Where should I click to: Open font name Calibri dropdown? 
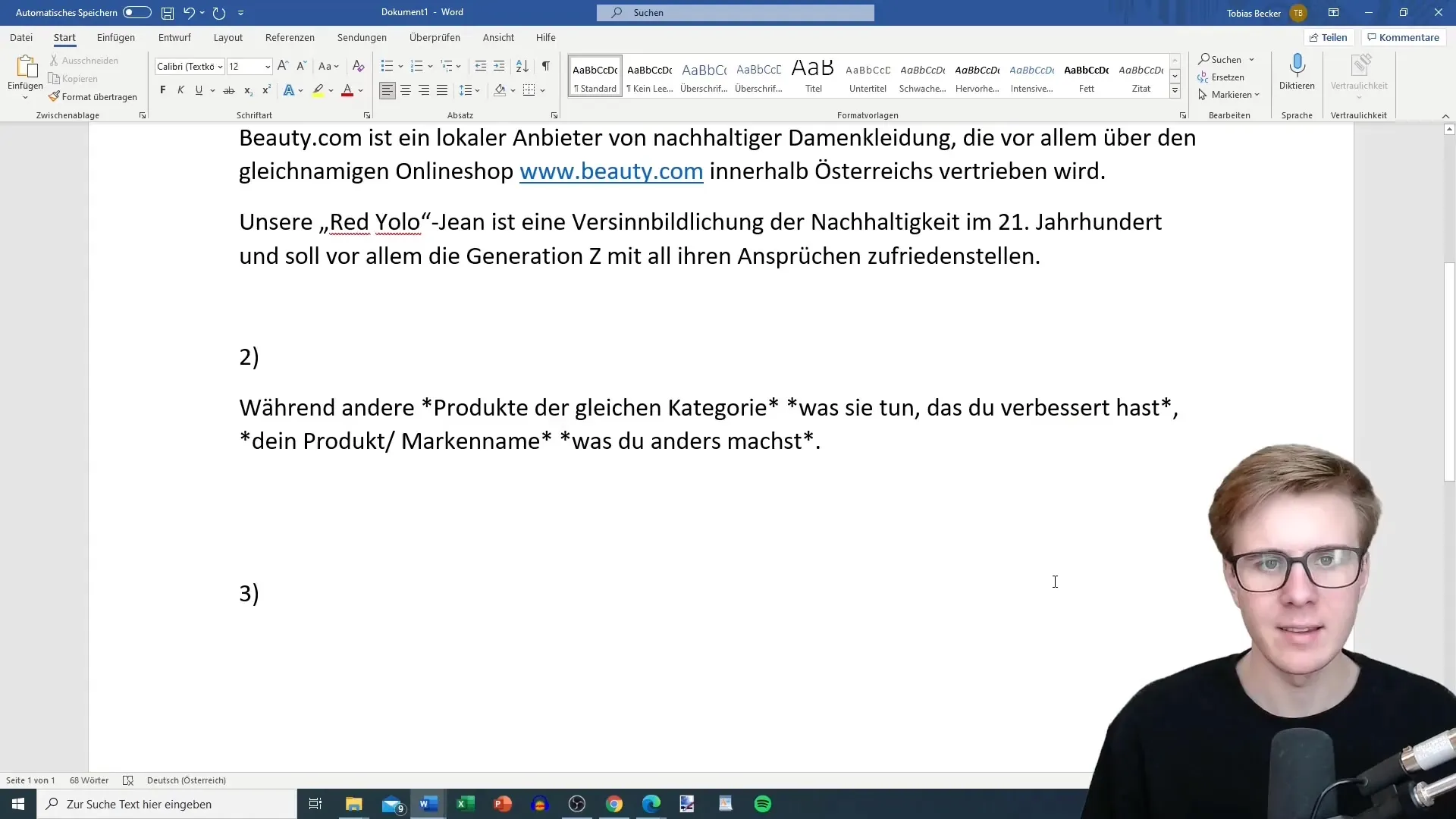tap(220, 67)
